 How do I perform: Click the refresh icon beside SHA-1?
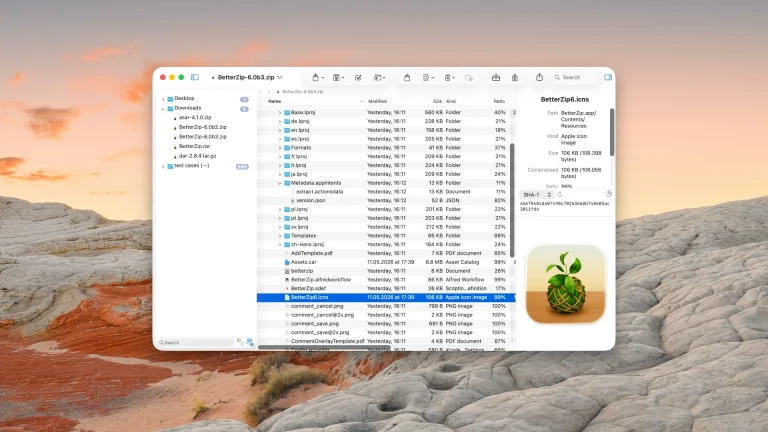click(560, 194)
